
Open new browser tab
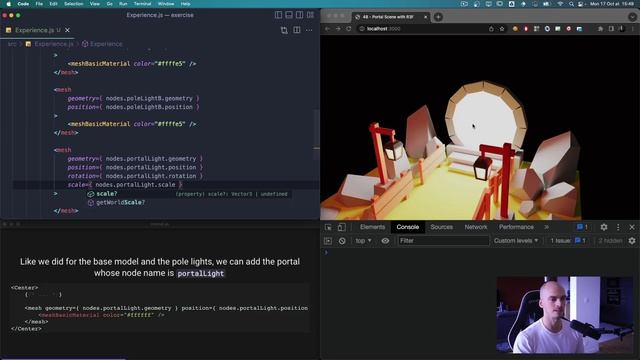(x=438, y=17)
